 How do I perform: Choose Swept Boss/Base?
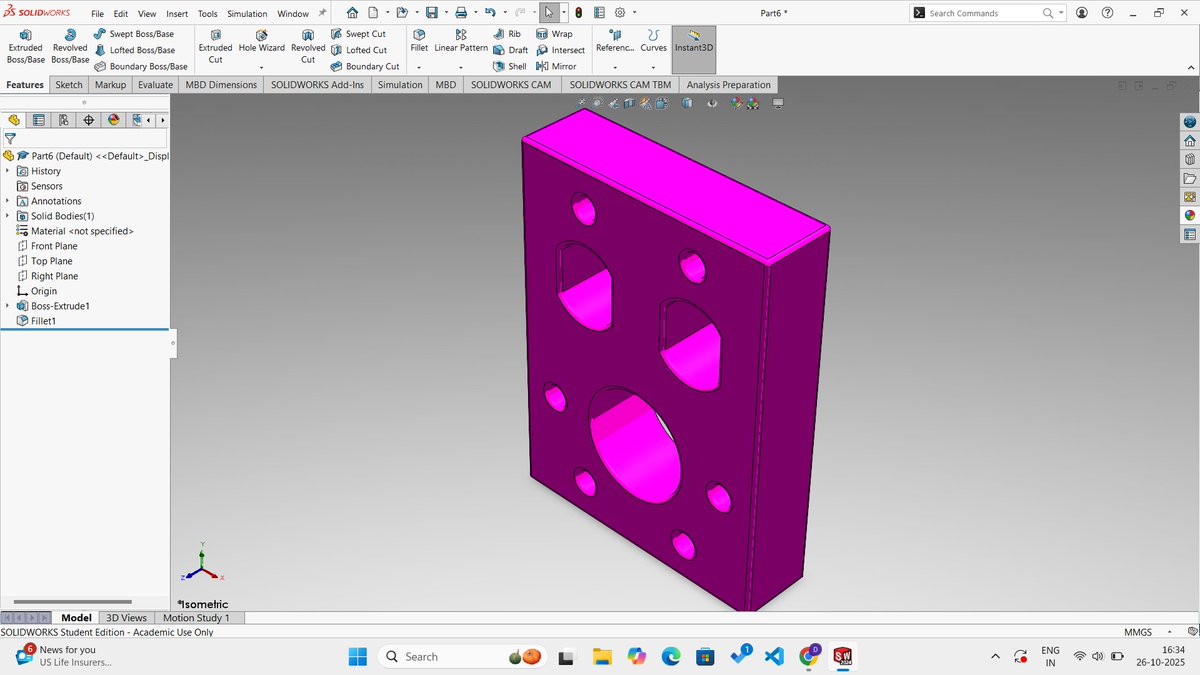133,34
